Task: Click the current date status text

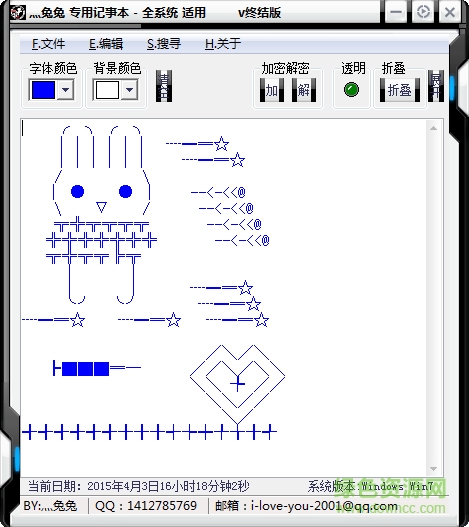Action: coord(139,486)
